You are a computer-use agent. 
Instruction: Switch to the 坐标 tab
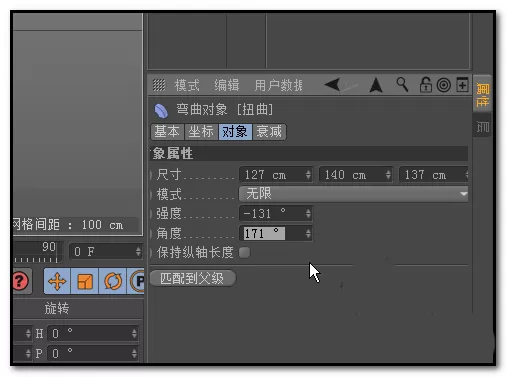(x=201, y=131)
